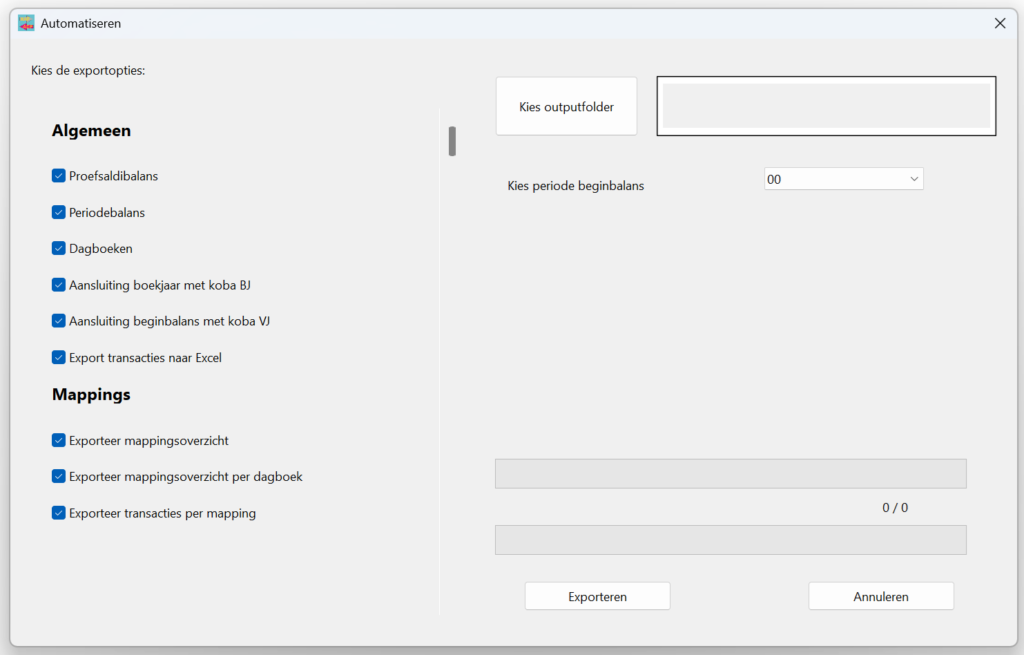Toggle Exporteer mappingsoverzicht per dagboek

pos(59,477)
